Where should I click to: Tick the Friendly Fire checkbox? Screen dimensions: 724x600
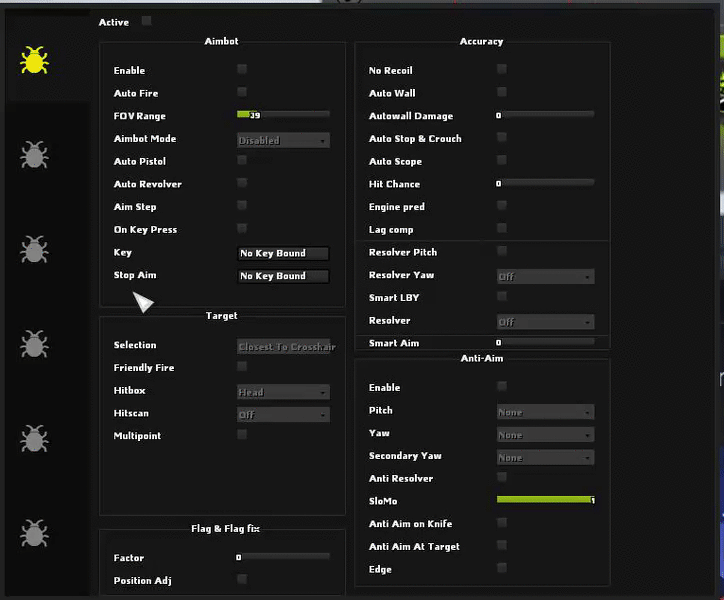[x=242, y=367]
